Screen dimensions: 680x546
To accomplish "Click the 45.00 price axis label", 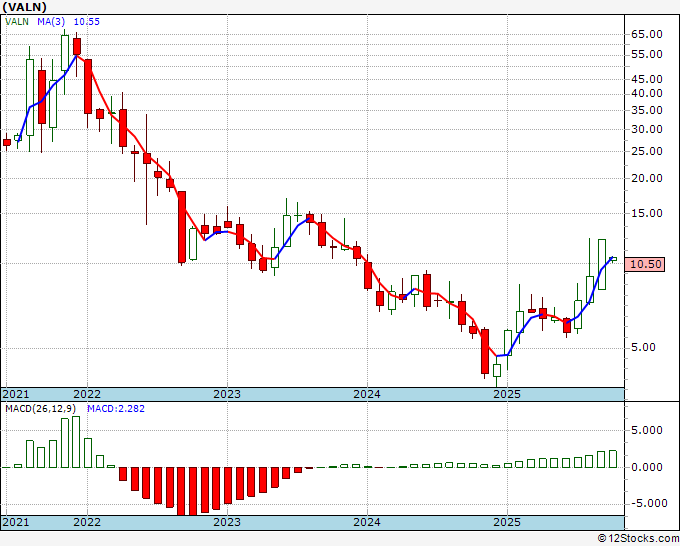I will (647, 79).
